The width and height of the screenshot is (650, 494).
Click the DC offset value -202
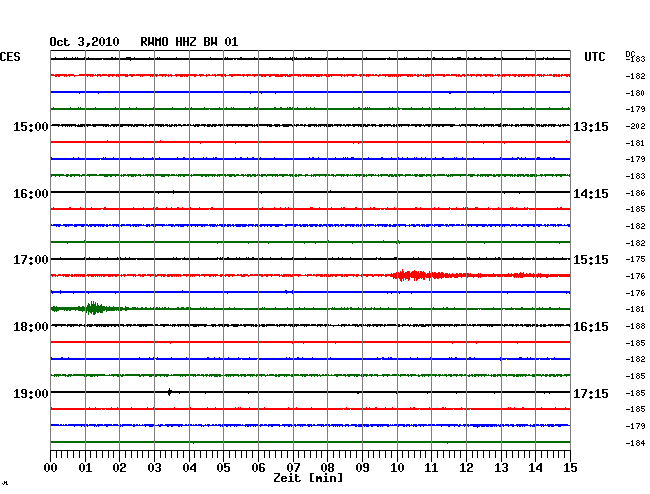coord(635,126)
